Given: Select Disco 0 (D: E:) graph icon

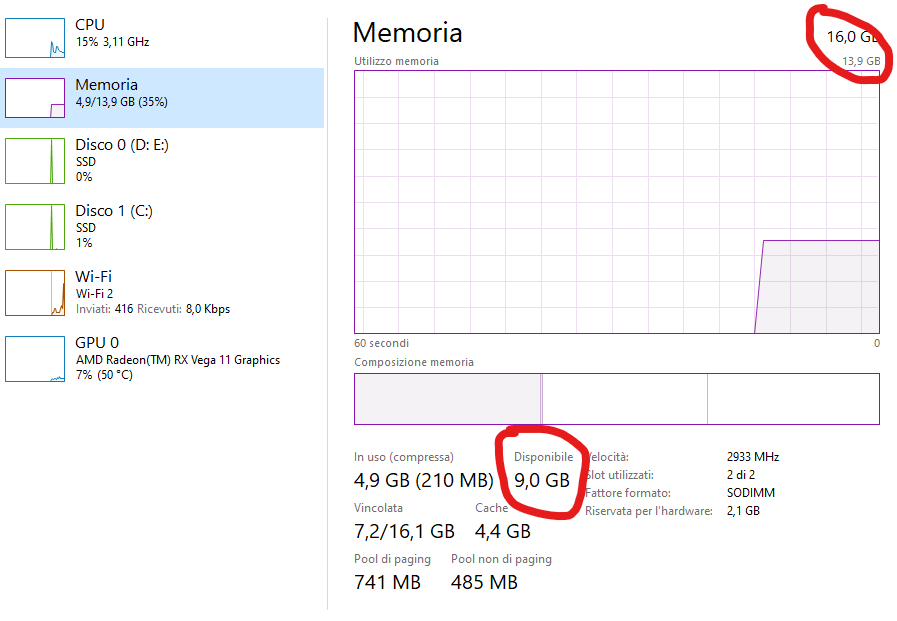Looking at the screenshot, I should click(x=35, y=161).
